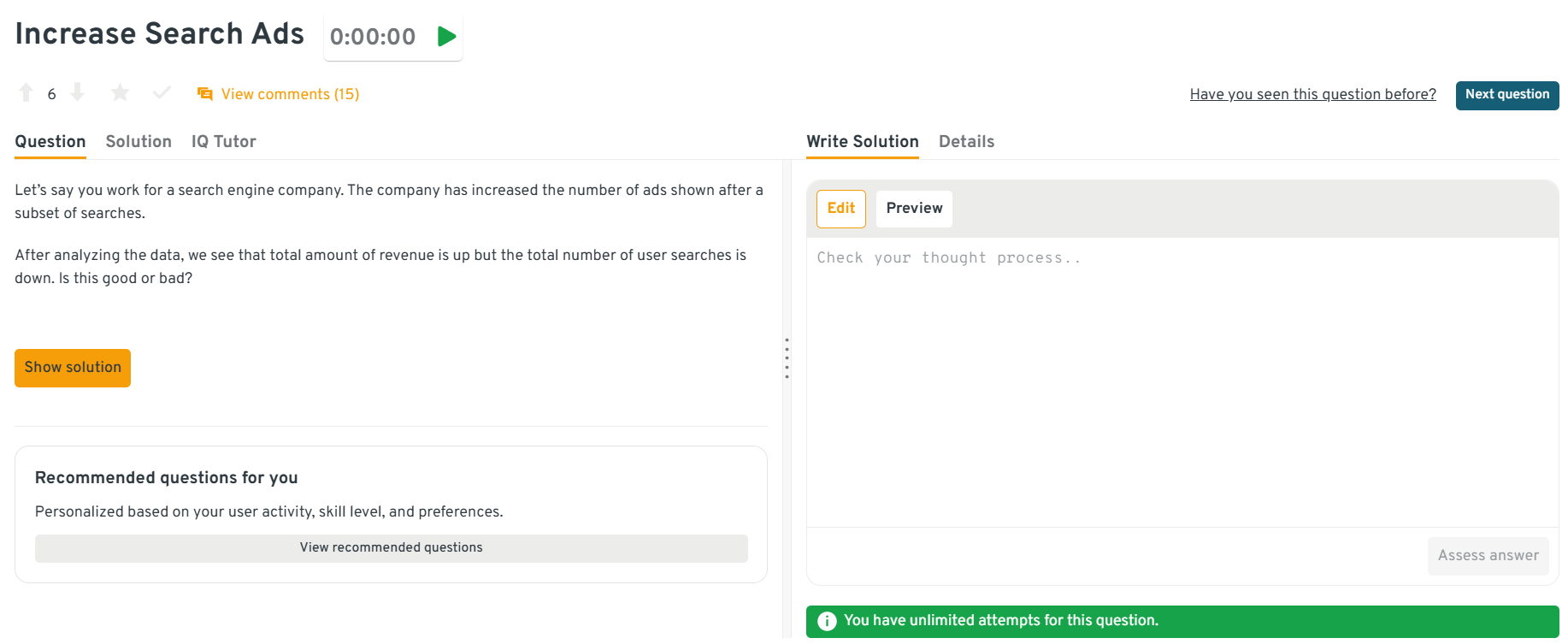Downvote the question using the down arrow
Viewport: 1568px width, 644px height.
(78, 92)
